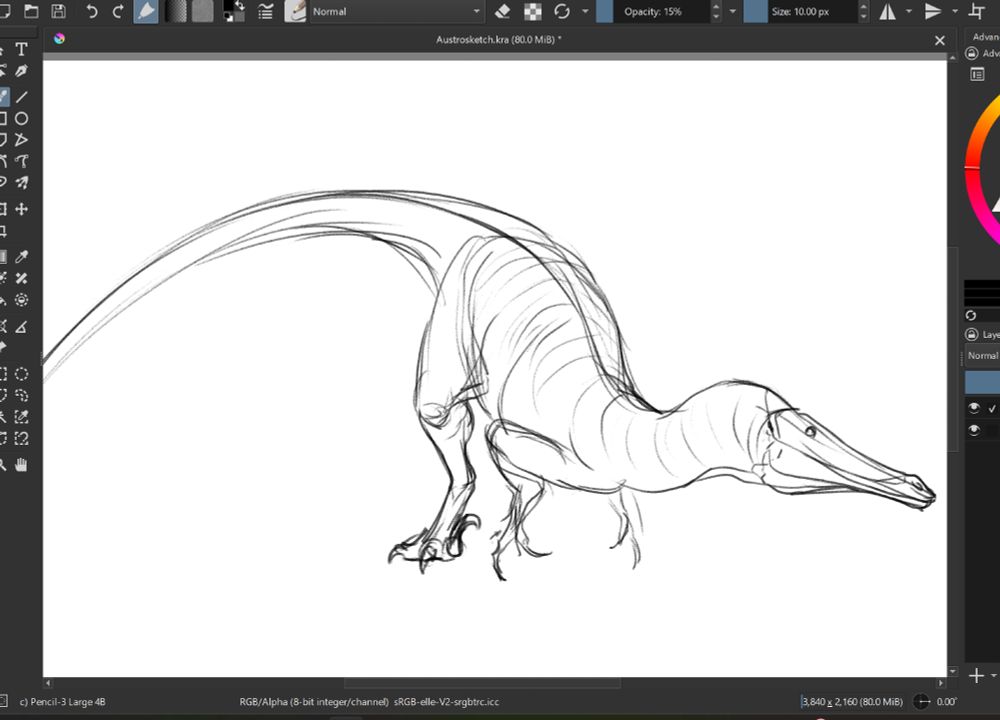Undo the last stroke
Image resolution: width=1000 pixels, height=720 pixels.
[x=91, y=11]
